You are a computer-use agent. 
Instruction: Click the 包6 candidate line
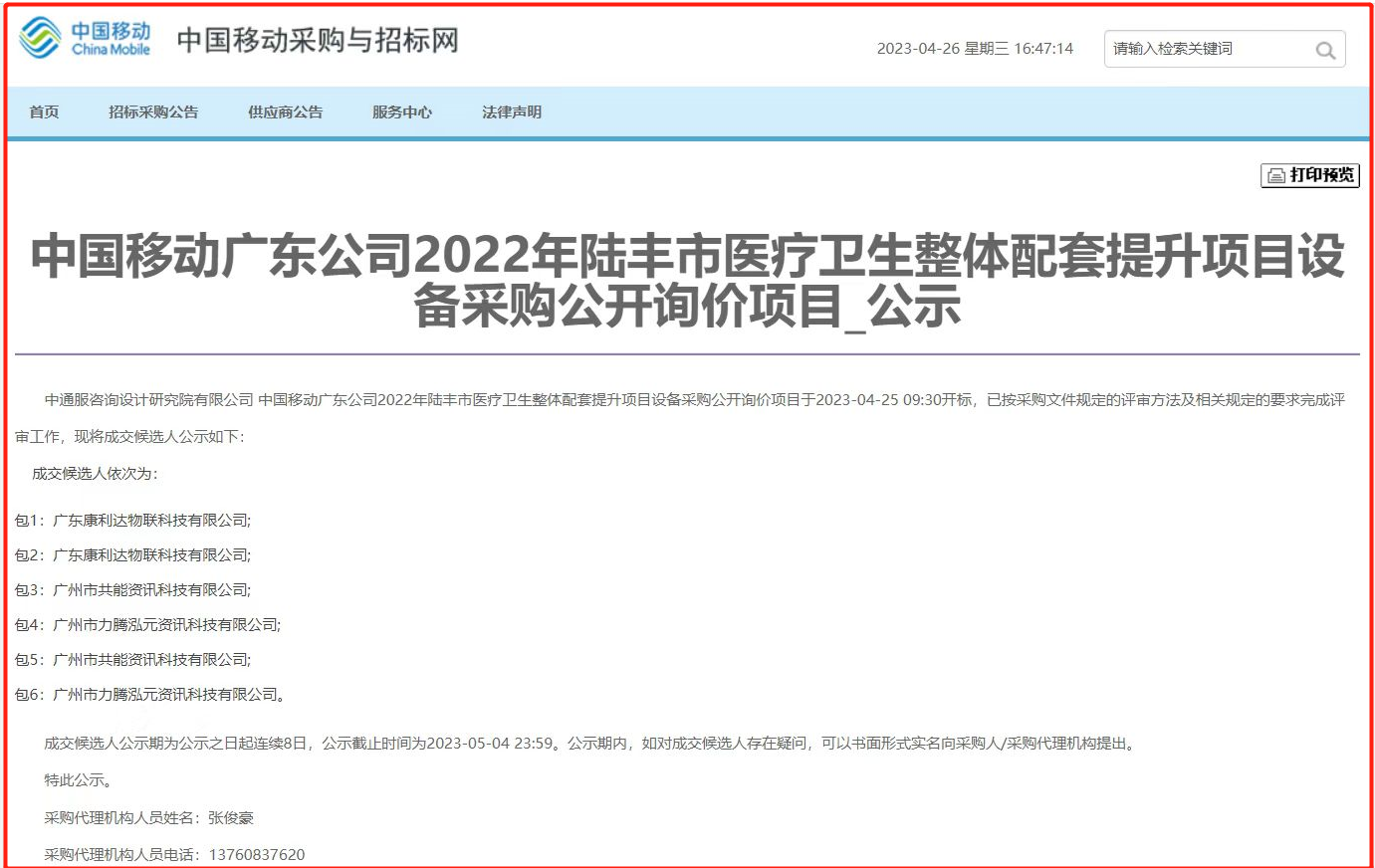point(150,694)
